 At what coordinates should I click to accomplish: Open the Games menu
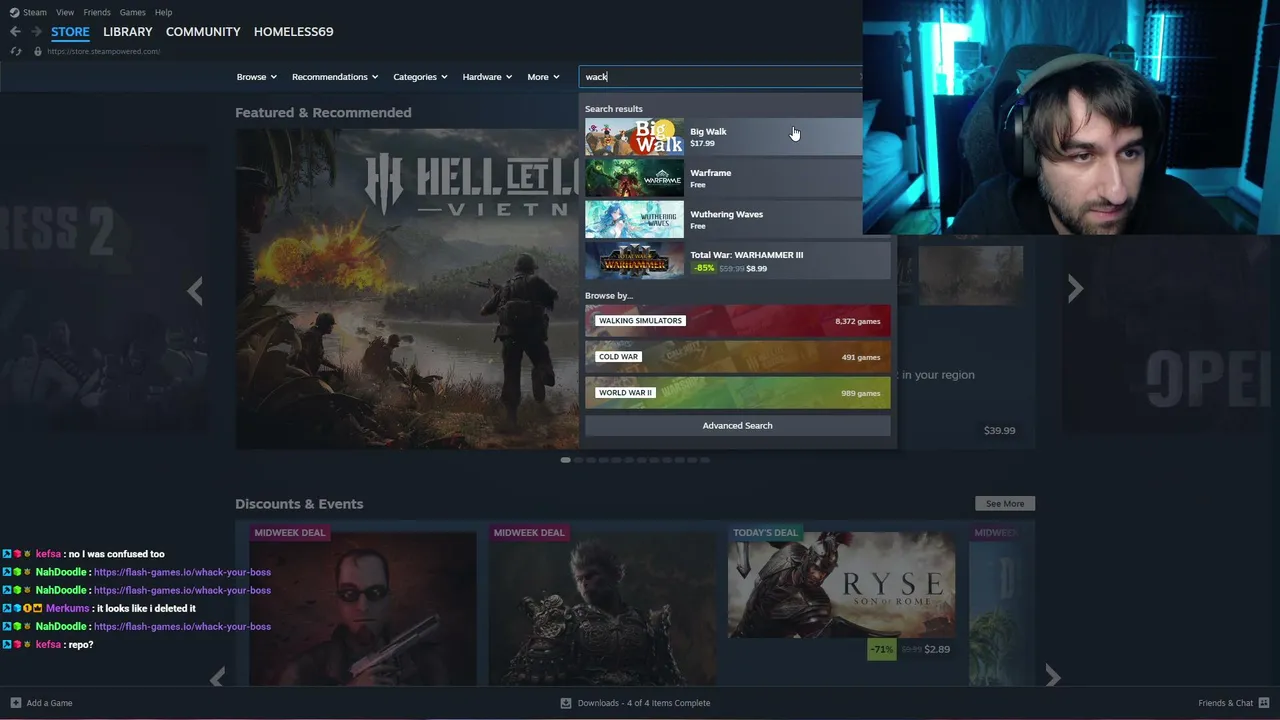(132, 12)
